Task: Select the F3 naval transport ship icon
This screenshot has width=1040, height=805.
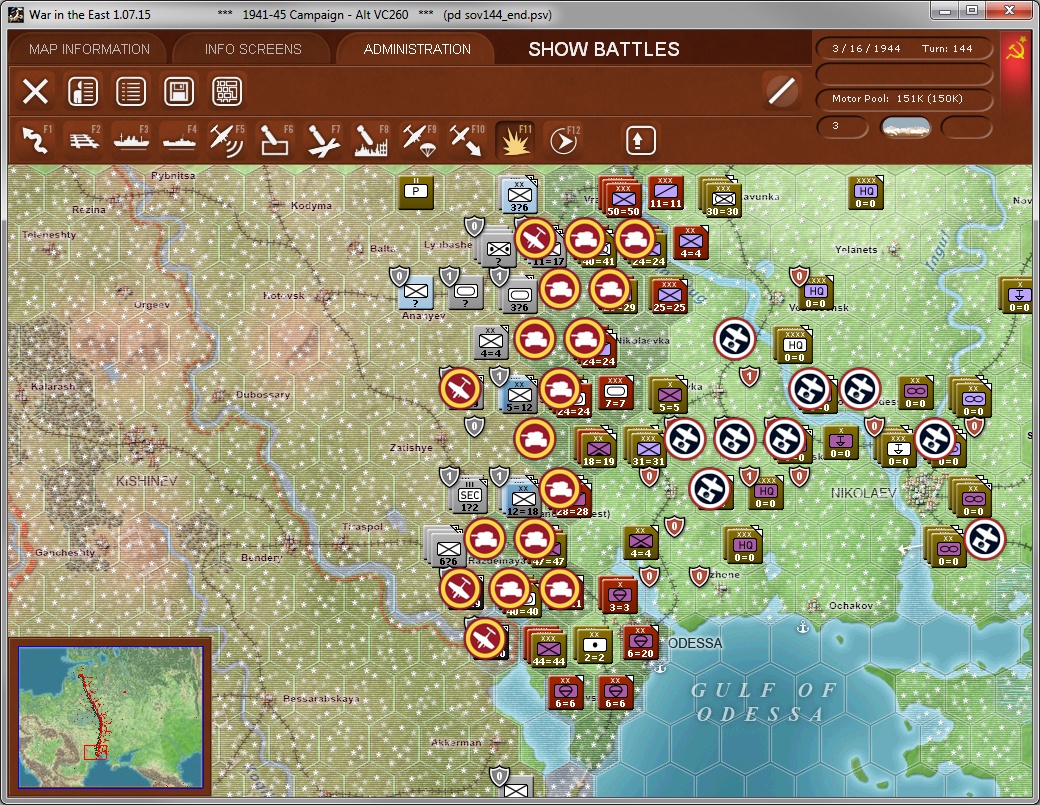Action: (131, 140)
